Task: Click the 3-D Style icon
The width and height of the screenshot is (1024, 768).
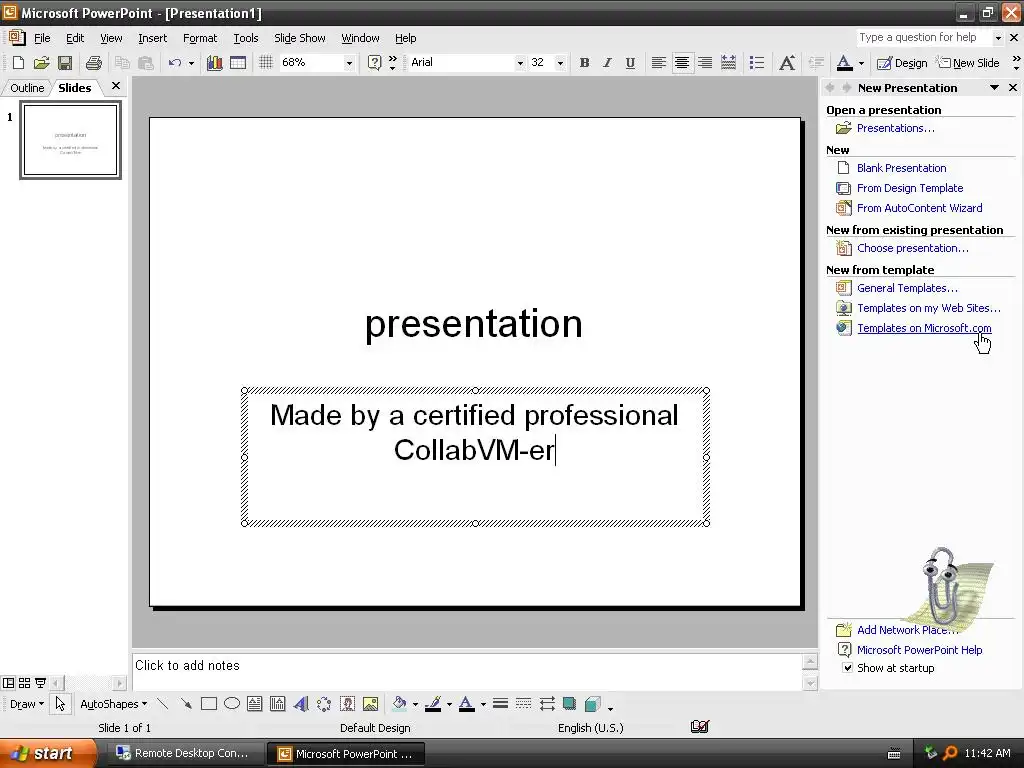Action: (593, 704)
